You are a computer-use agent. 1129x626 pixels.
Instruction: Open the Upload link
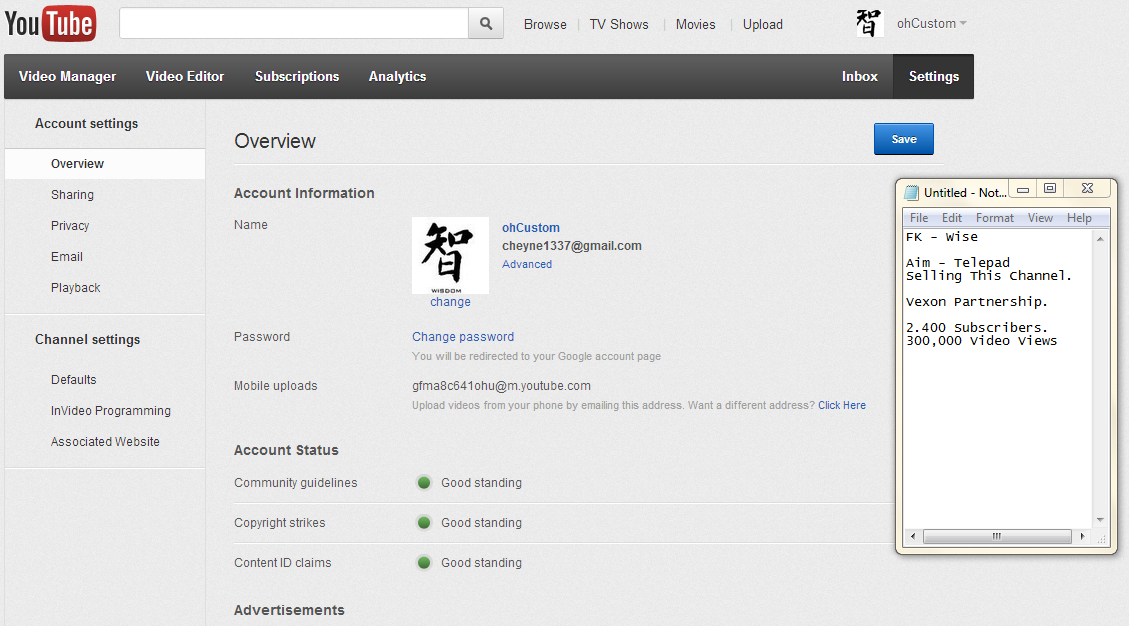(x=763, y=24)
